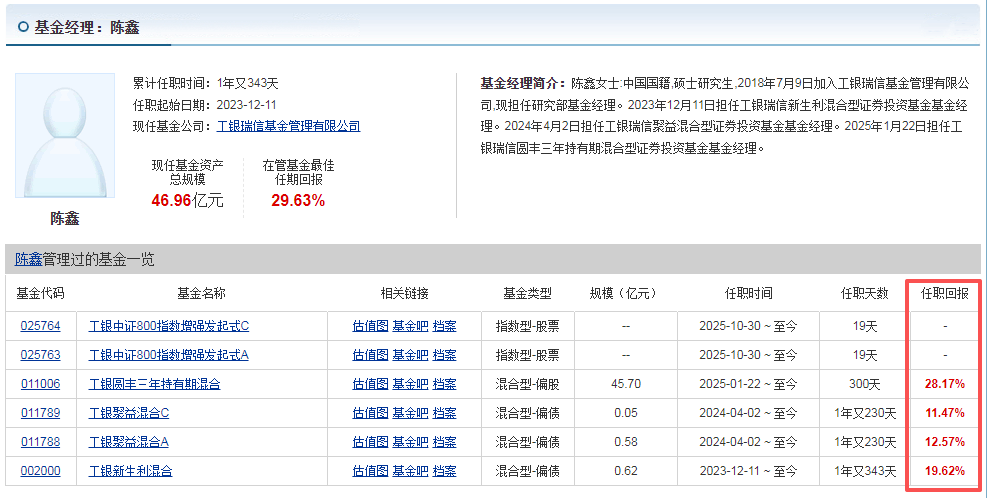Click the 规模（亿元） column header
This screenshot has height=498, width=987.
(x=626, y=293)
